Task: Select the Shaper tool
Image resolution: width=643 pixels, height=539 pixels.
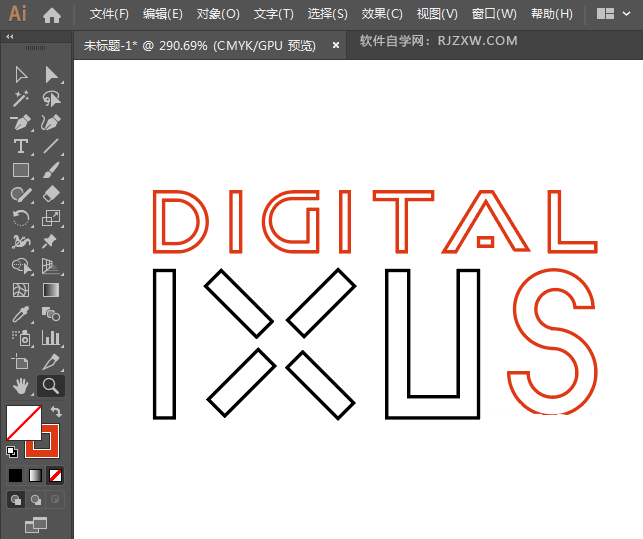Action: tap(21, 194)
